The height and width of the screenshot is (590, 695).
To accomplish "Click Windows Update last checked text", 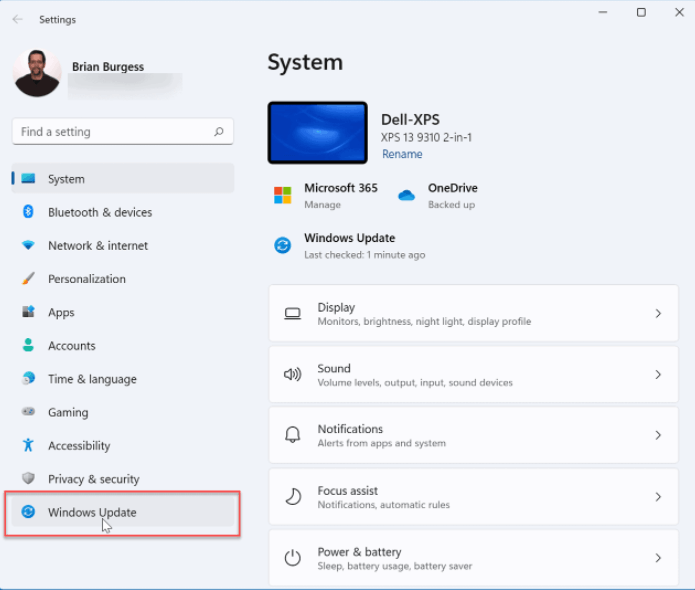I will (364, 255).
